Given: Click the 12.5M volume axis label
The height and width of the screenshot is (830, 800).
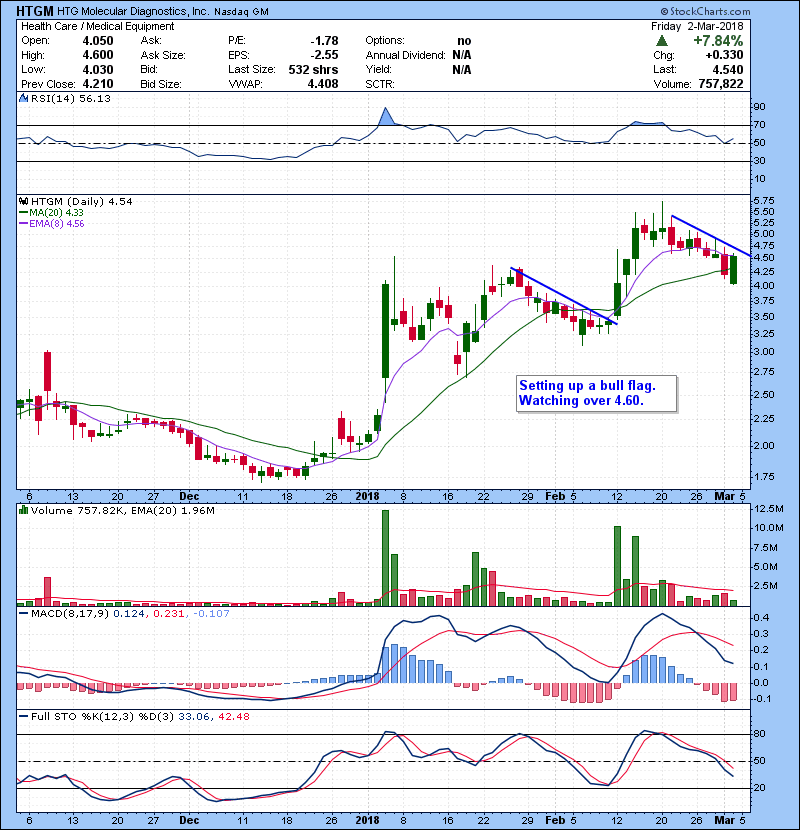Looking at the screenshot, I should tap(768, 509).
